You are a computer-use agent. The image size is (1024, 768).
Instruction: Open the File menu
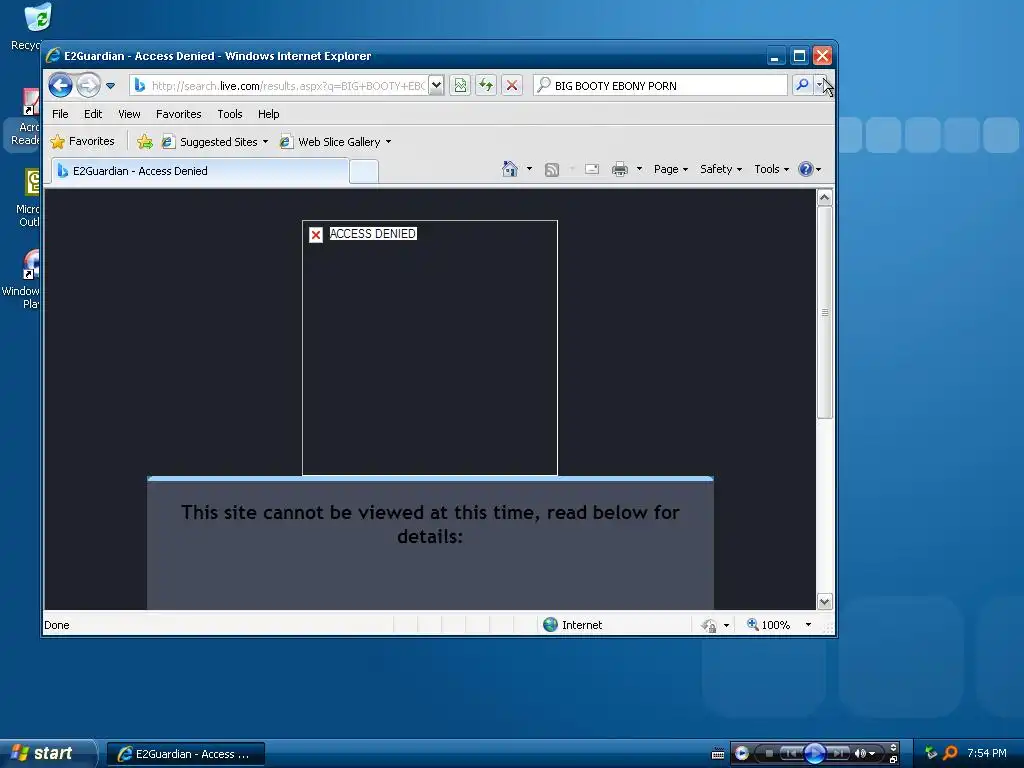(60, 114)
